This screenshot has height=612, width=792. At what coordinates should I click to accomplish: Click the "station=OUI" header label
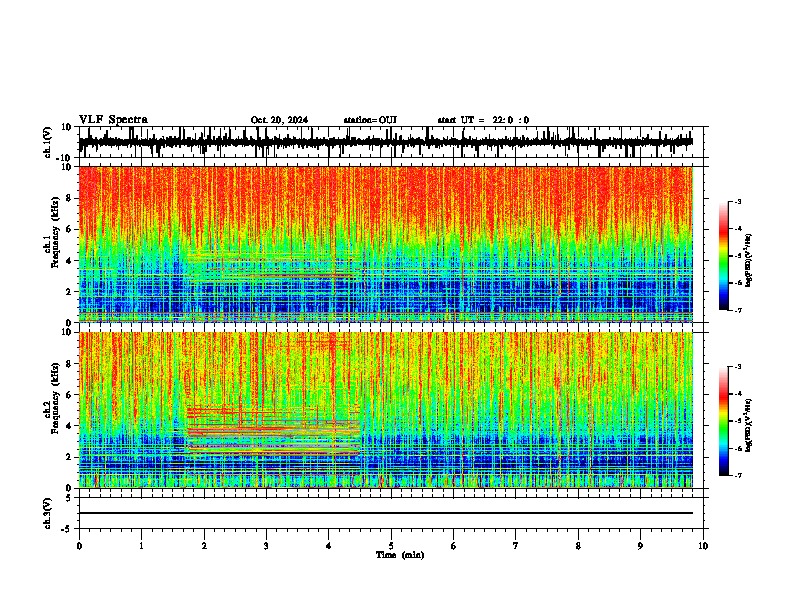click(x=370, y=120)
